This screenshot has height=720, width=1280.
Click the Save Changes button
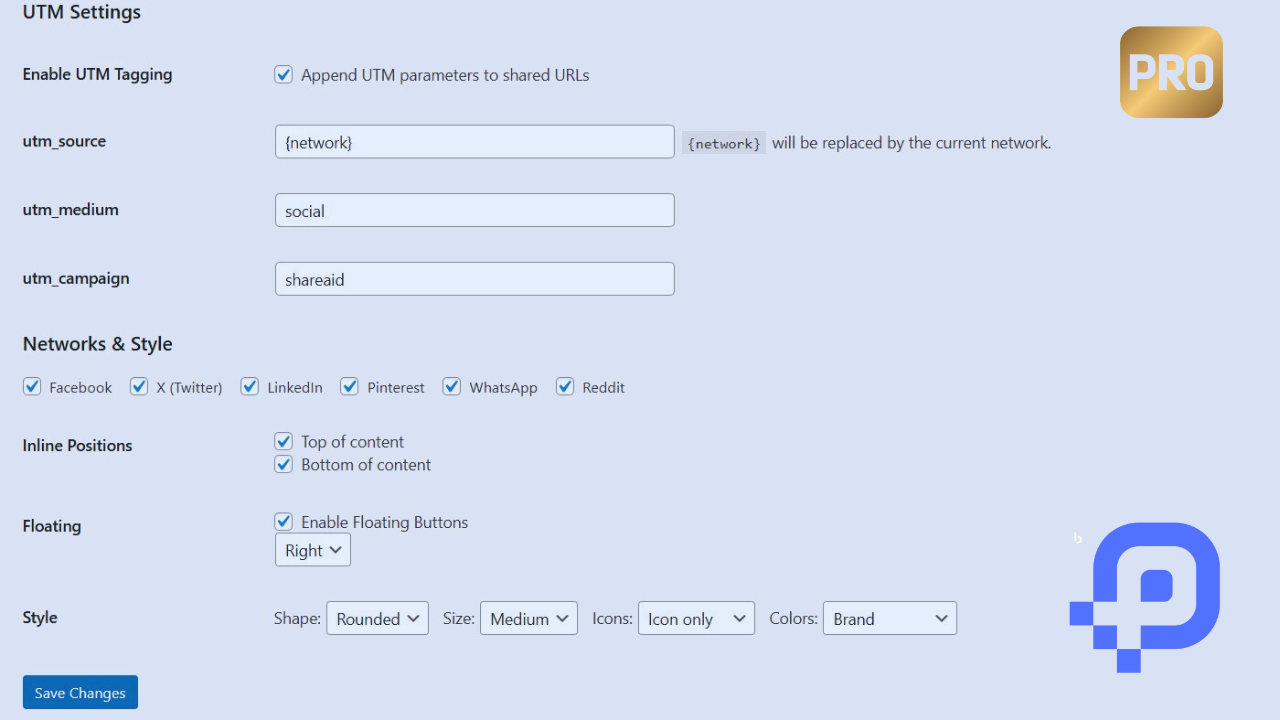point(80,692)
